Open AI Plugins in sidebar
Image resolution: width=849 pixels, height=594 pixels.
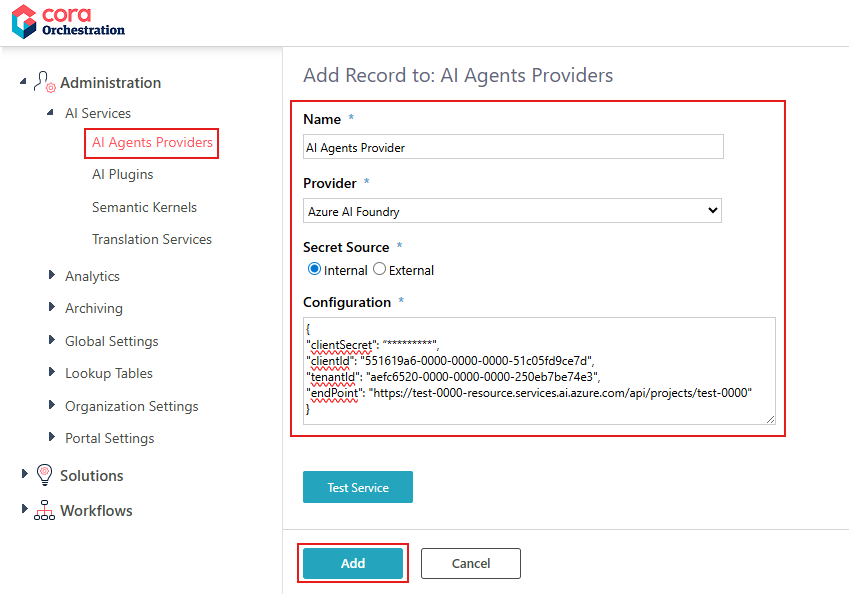pyautogui.click(x=122, y=174)
